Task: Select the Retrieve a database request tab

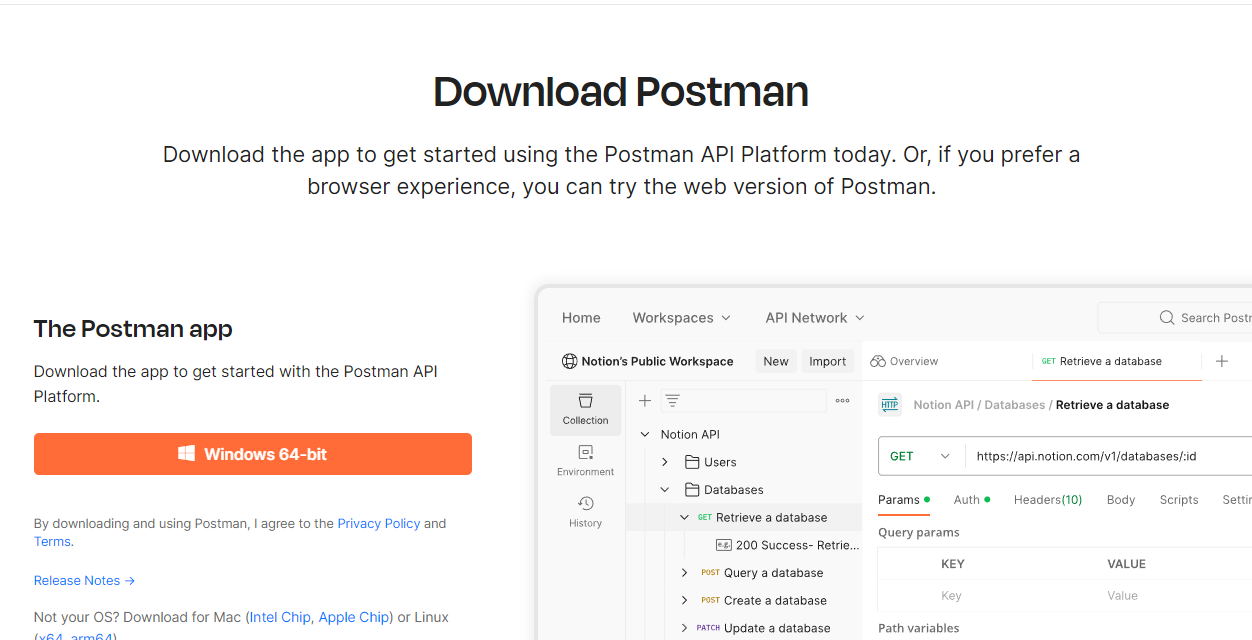Action: click(1117, 361)
